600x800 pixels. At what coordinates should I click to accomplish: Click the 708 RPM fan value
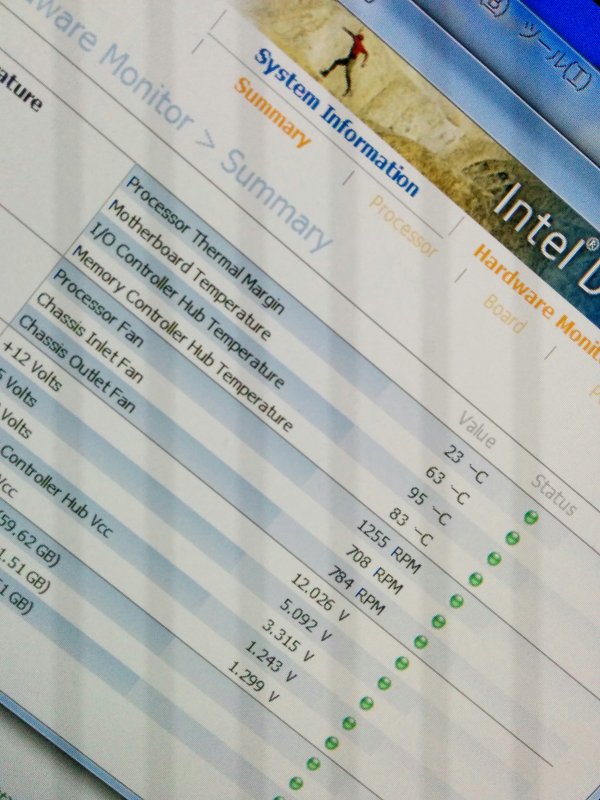coord(374,570)
